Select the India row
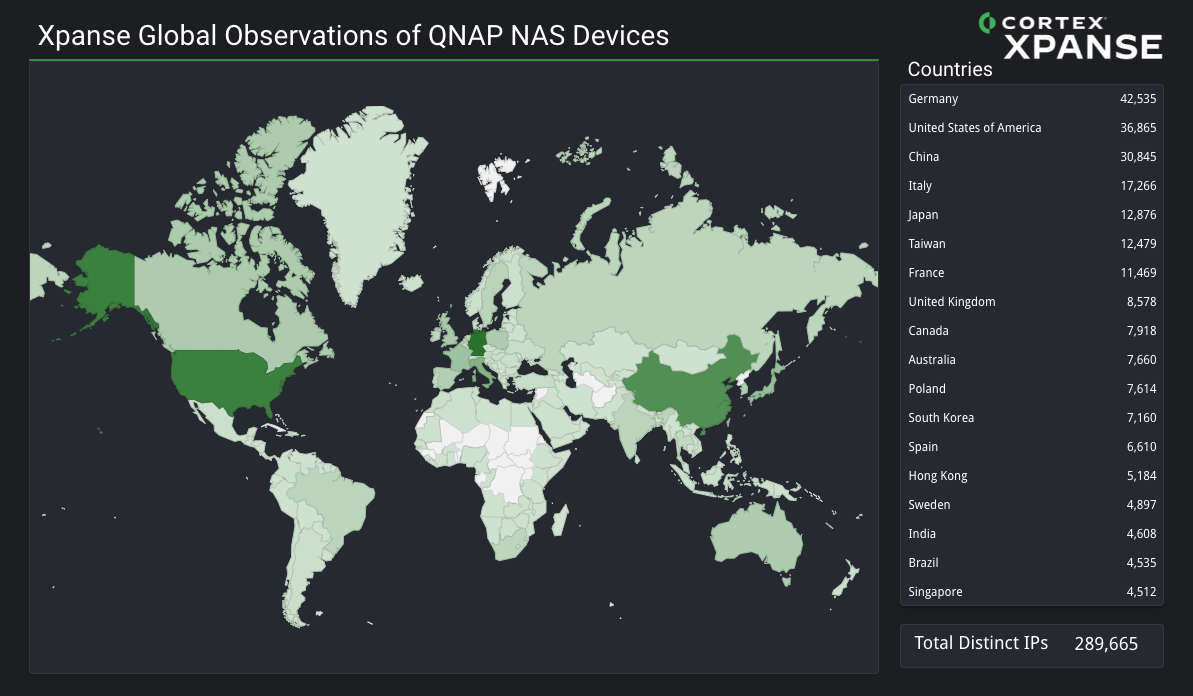Screen dimensions: 1193x696 click(x=1032, y=534)
